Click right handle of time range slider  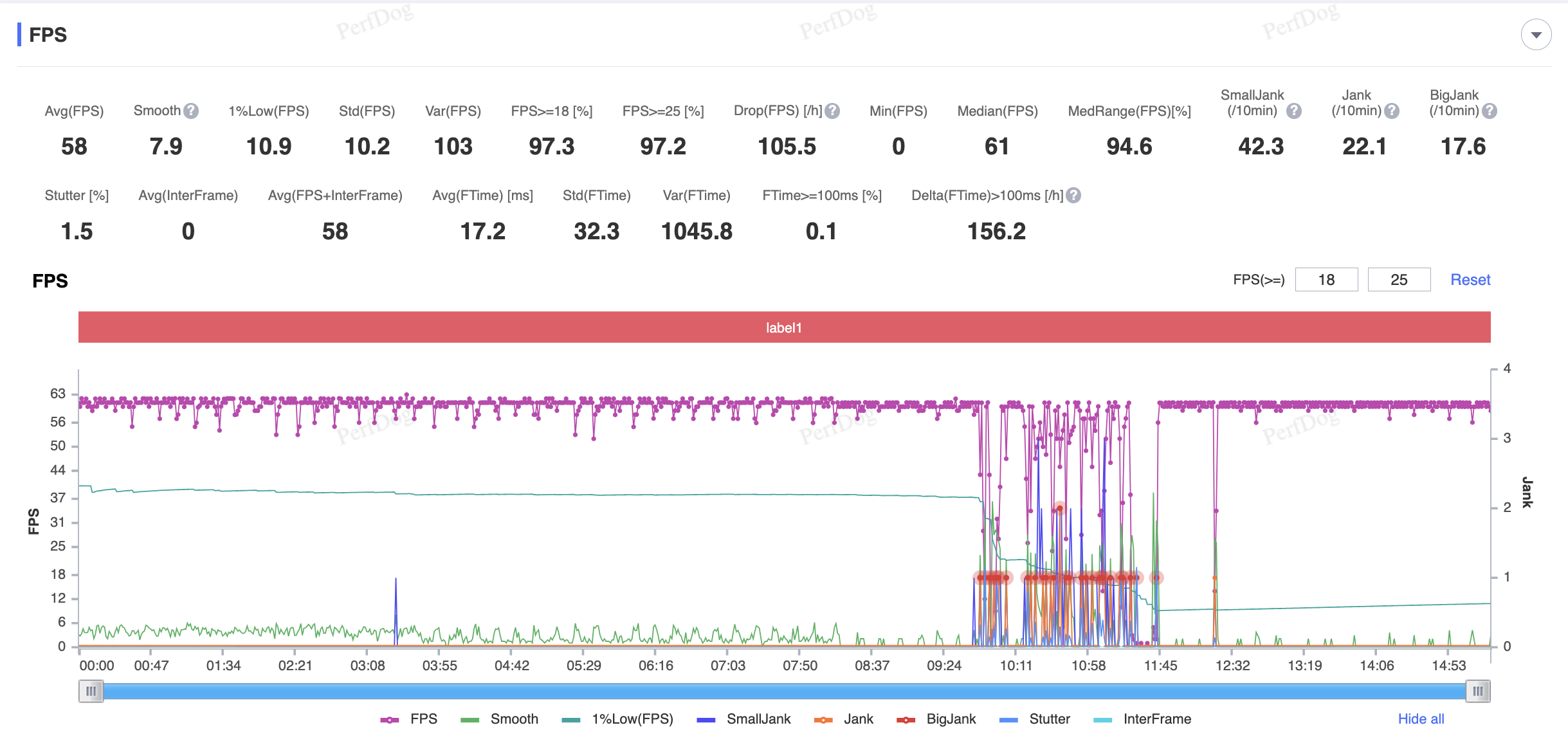click(x=1478, y=691)
